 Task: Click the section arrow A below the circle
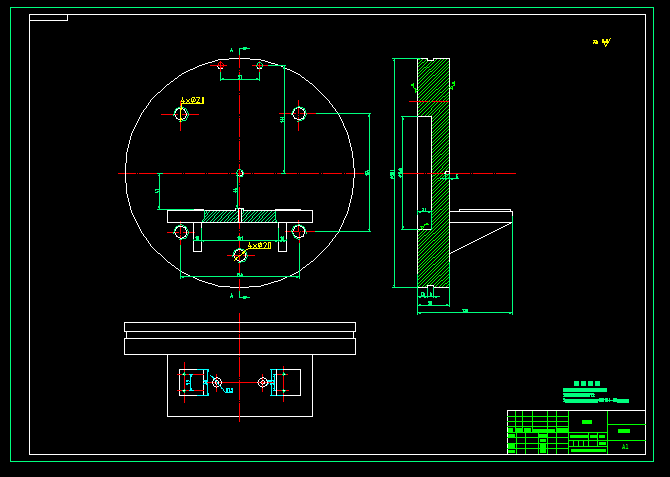(240, 296)
